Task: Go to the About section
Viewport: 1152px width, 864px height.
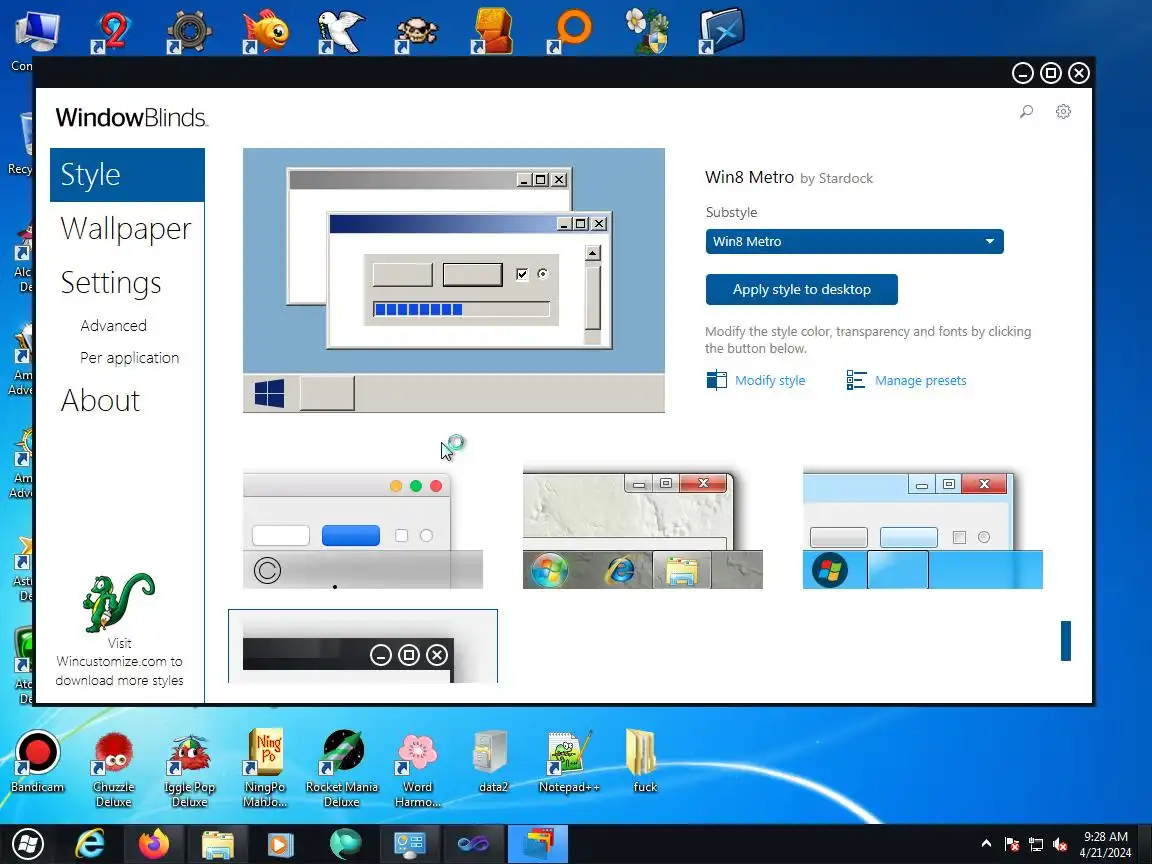Action: [x=100, y=400]
